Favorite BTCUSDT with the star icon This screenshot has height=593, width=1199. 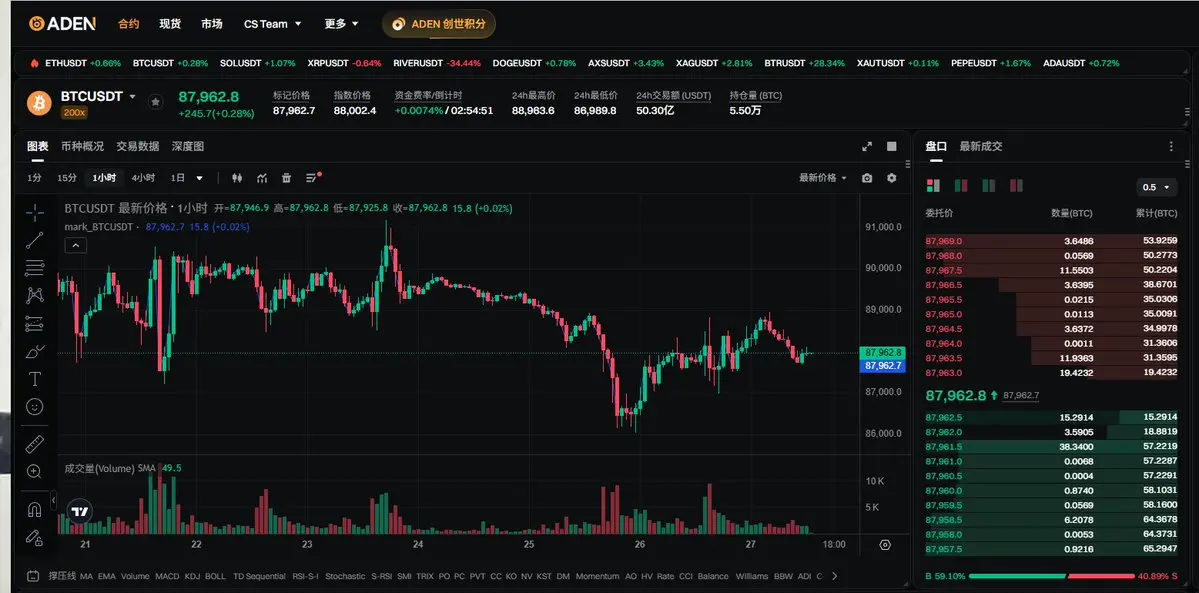(155, 102)
